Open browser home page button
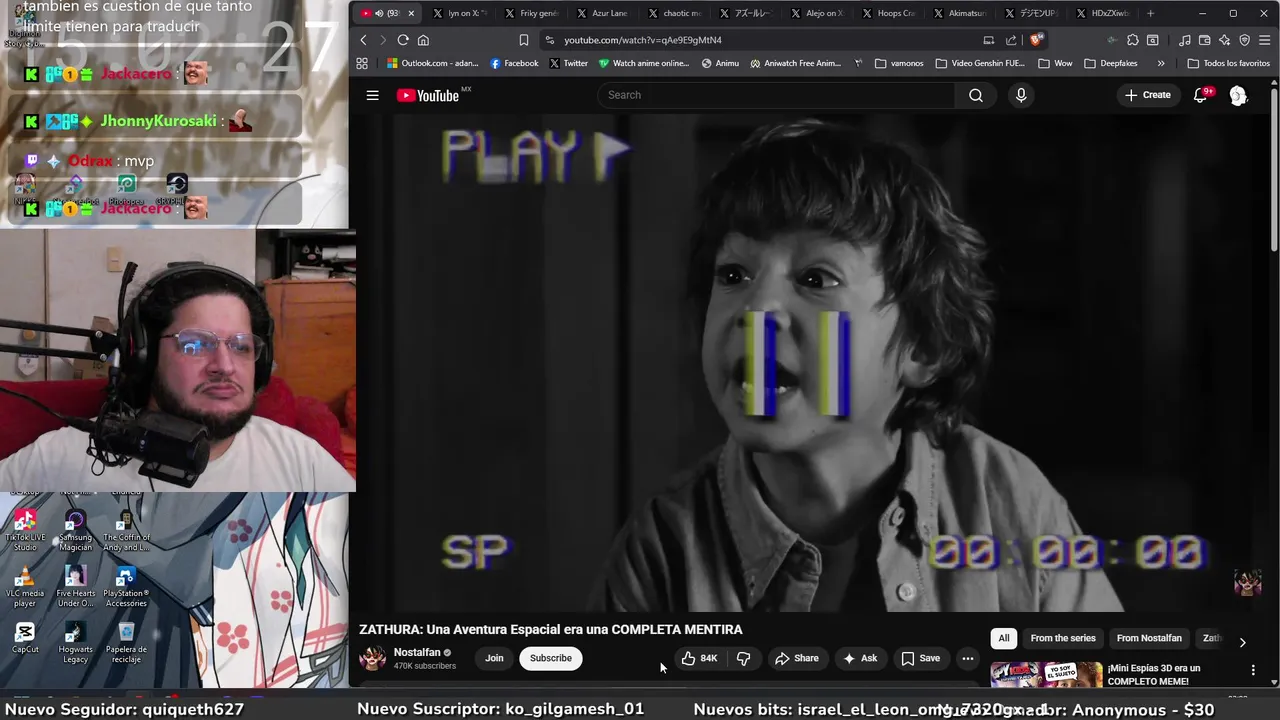The width and height of the screenshot is (1280, 720). tap(423, 40)
